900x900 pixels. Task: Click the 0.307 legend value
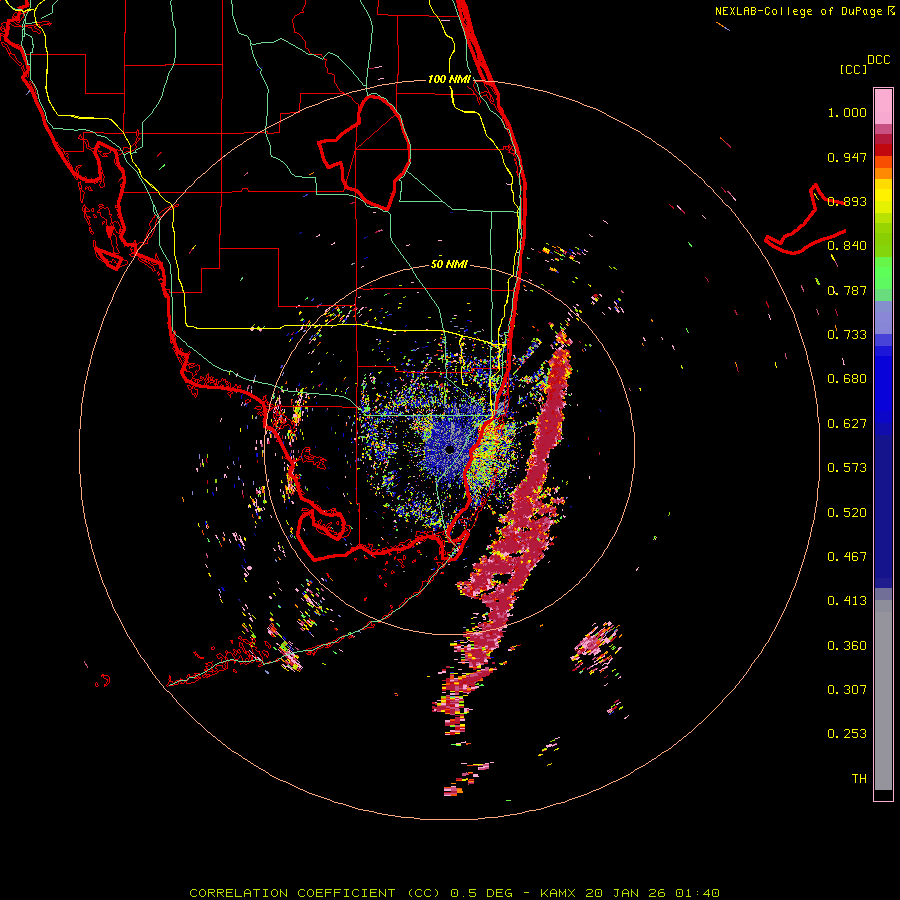tap(847, 690)
